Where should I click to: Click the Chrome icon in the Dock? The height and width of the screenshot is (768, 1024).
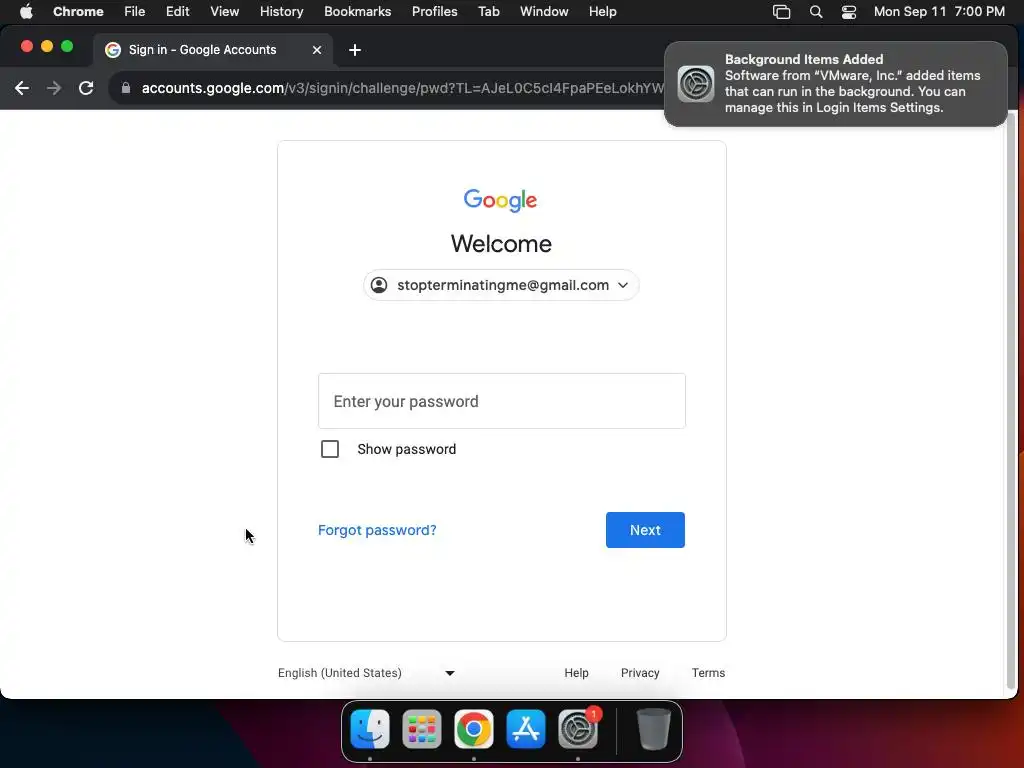pos(474,729)
